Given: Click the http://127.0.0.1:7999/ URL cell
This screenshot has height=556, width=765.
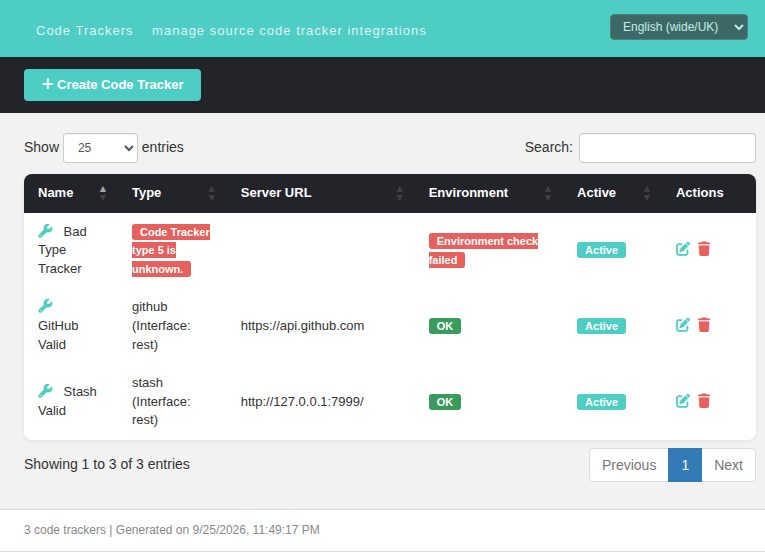Looking at the screenshot, I should (302, 402).
